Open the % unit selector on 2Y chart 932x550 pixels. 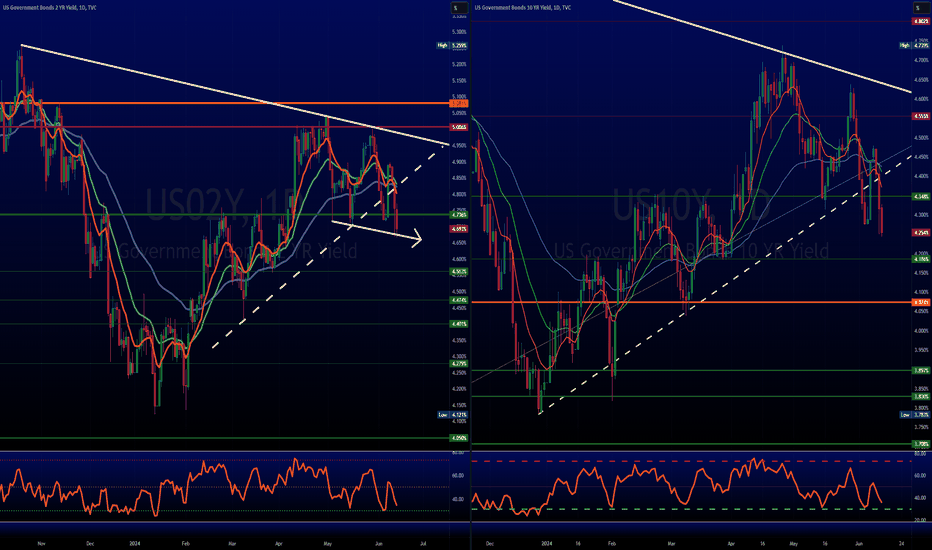(458, 8)
